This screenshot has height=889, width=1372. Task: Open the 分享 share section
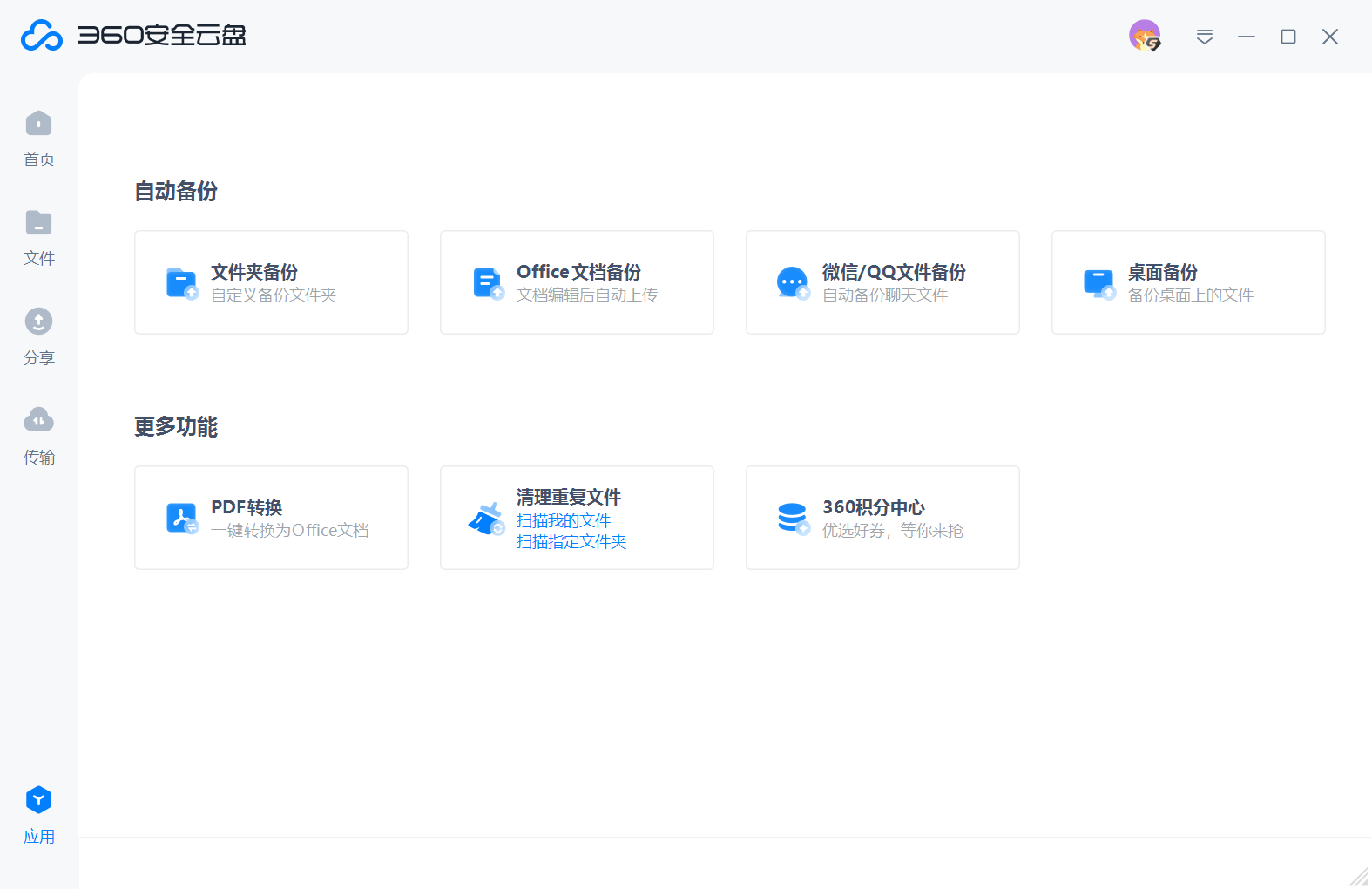38,323
